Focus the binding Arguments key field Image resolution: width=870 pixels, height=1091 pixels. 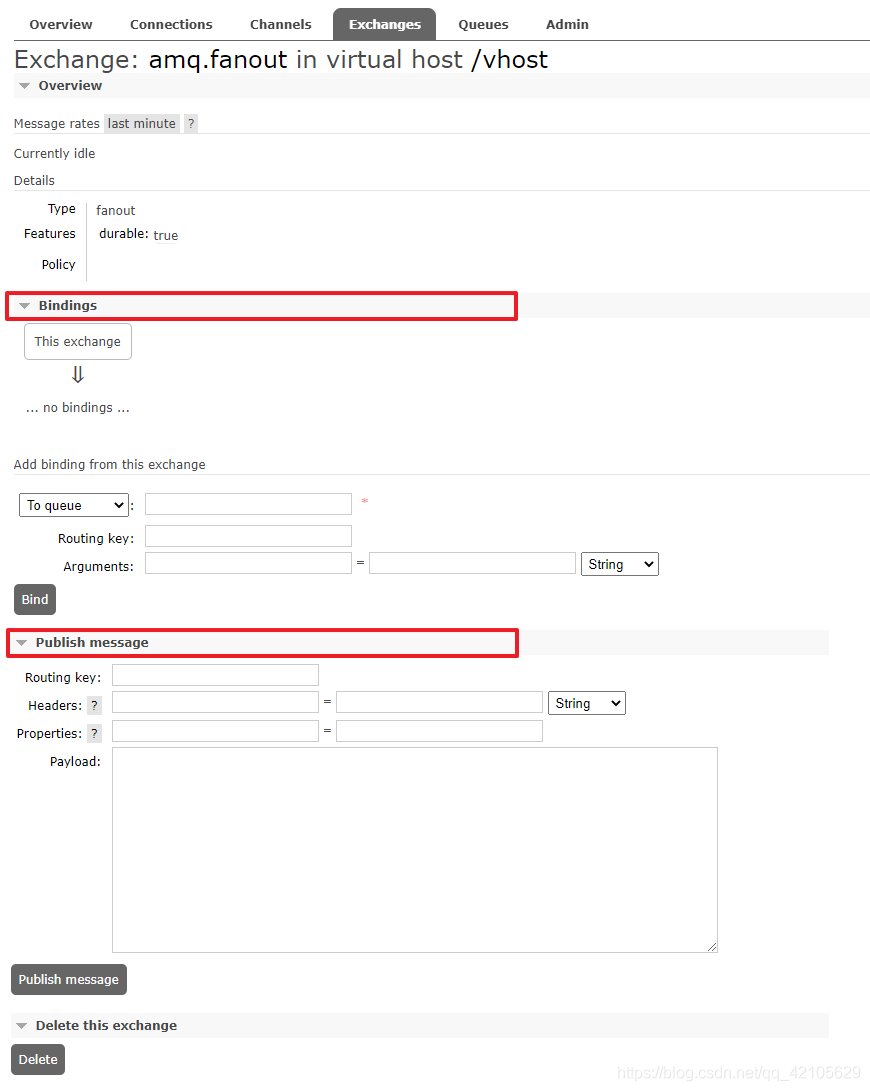pos(248,563)
